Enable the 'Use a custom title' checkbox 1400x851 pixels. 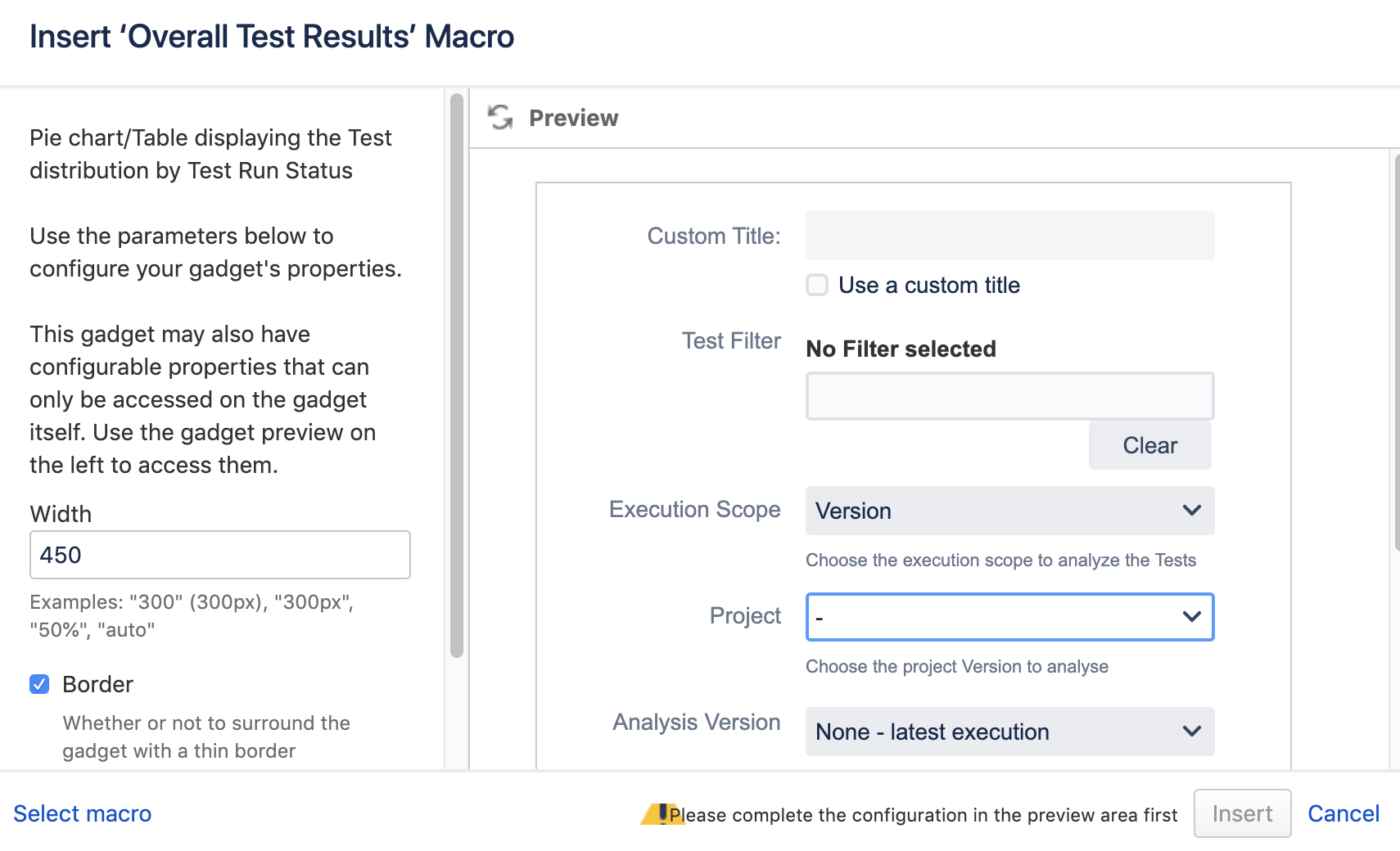[817, 285]
